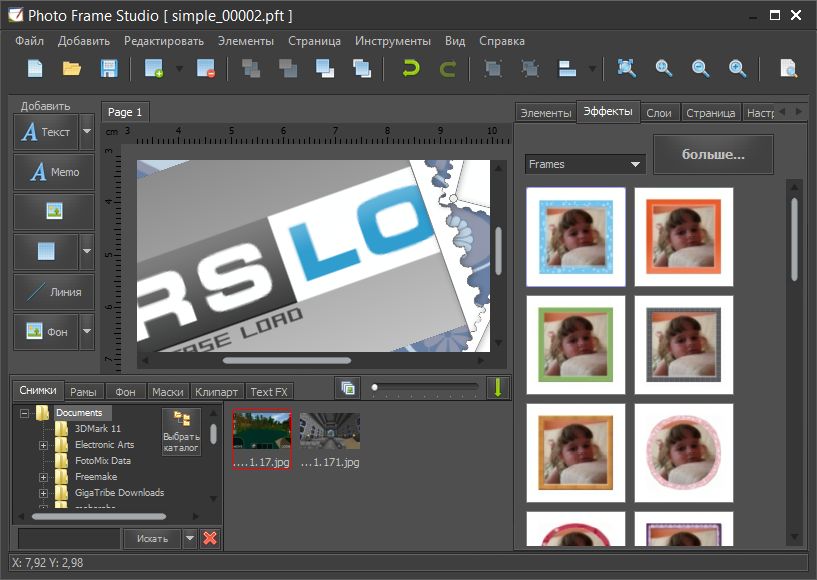Screen dimensions: 817x580
Task: Click the New document icon
Action: [x=35, y=69]
